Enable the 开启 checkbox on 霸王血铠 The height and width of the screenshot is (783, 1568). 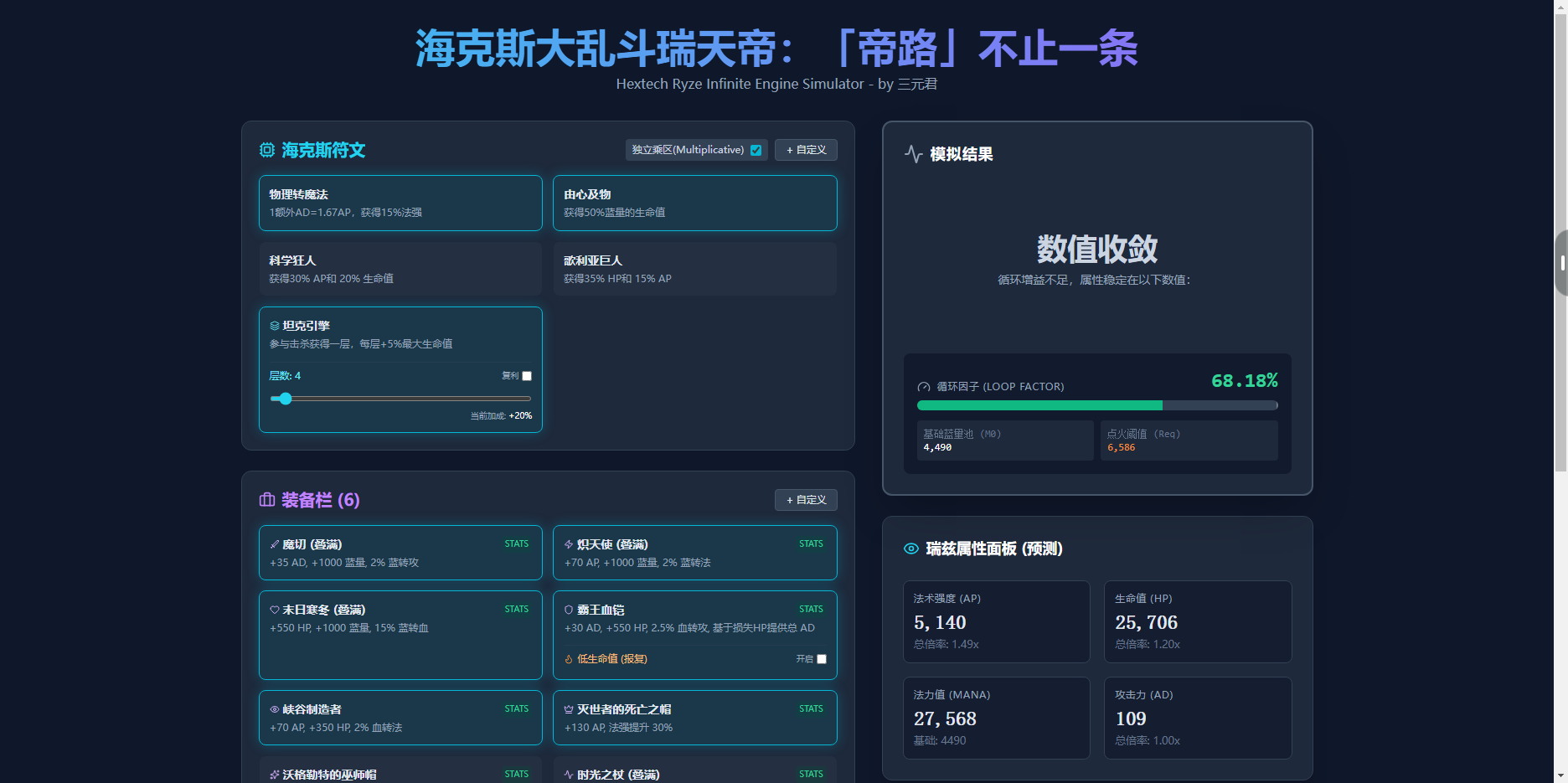(x=822, y=659)
